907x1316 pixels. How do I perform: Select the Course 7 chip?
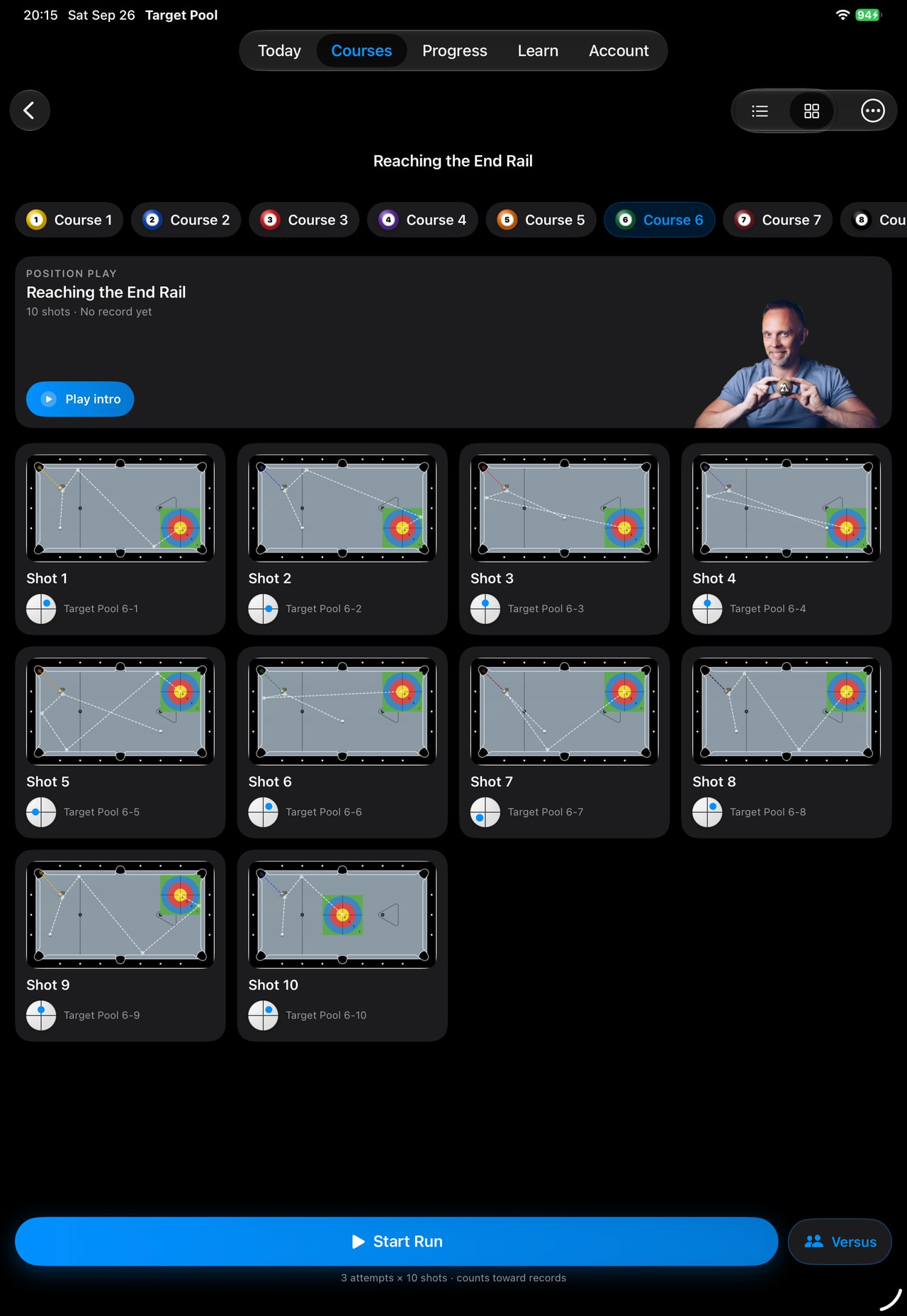coord(777,220)
